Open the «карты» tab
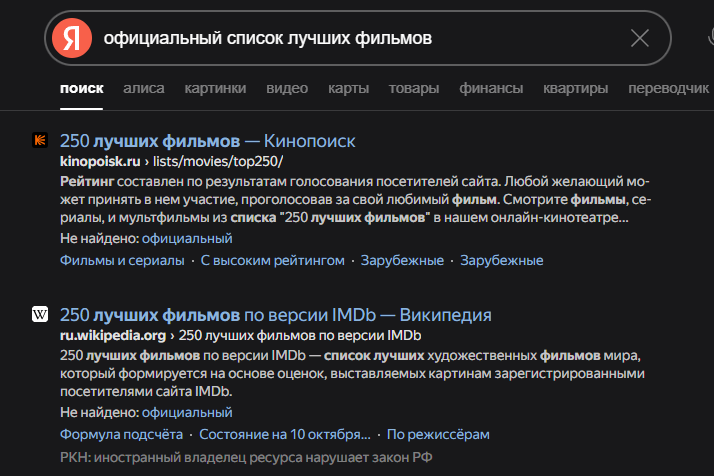Viewport: 714px width, 476px height. point(349,88)
